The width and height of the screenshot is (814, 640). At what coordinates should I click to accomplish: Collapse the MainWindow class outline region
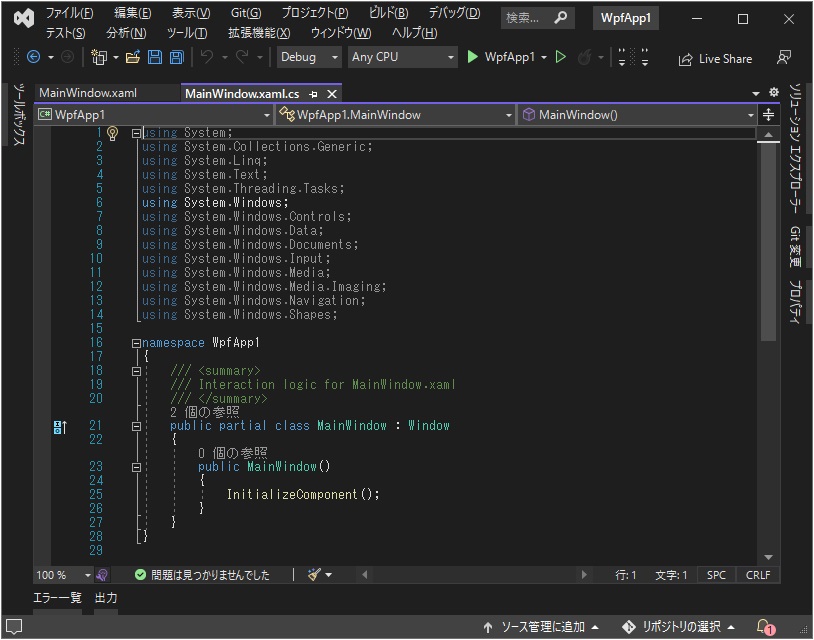(136, 426)
